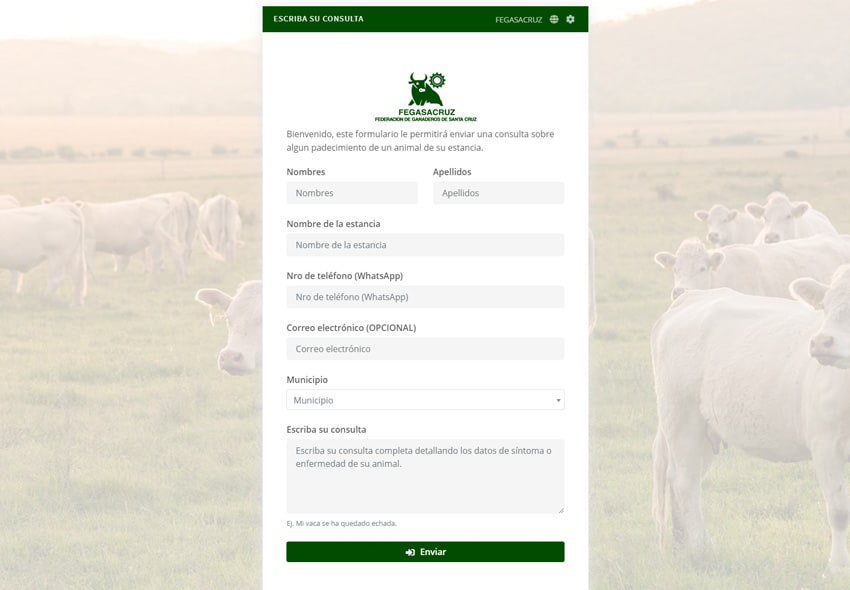Focus the Nombres input field

pyautogui.click(x=352, y=193)
